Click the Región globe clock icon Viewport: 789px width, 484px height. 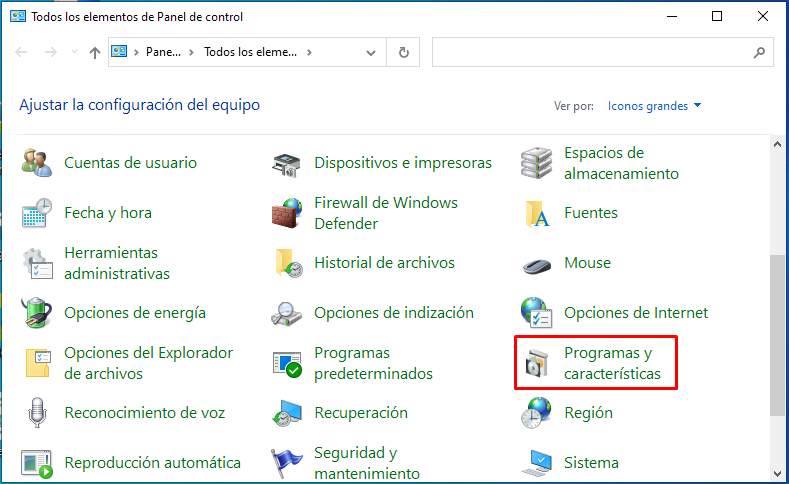click(x=536, y=413)
